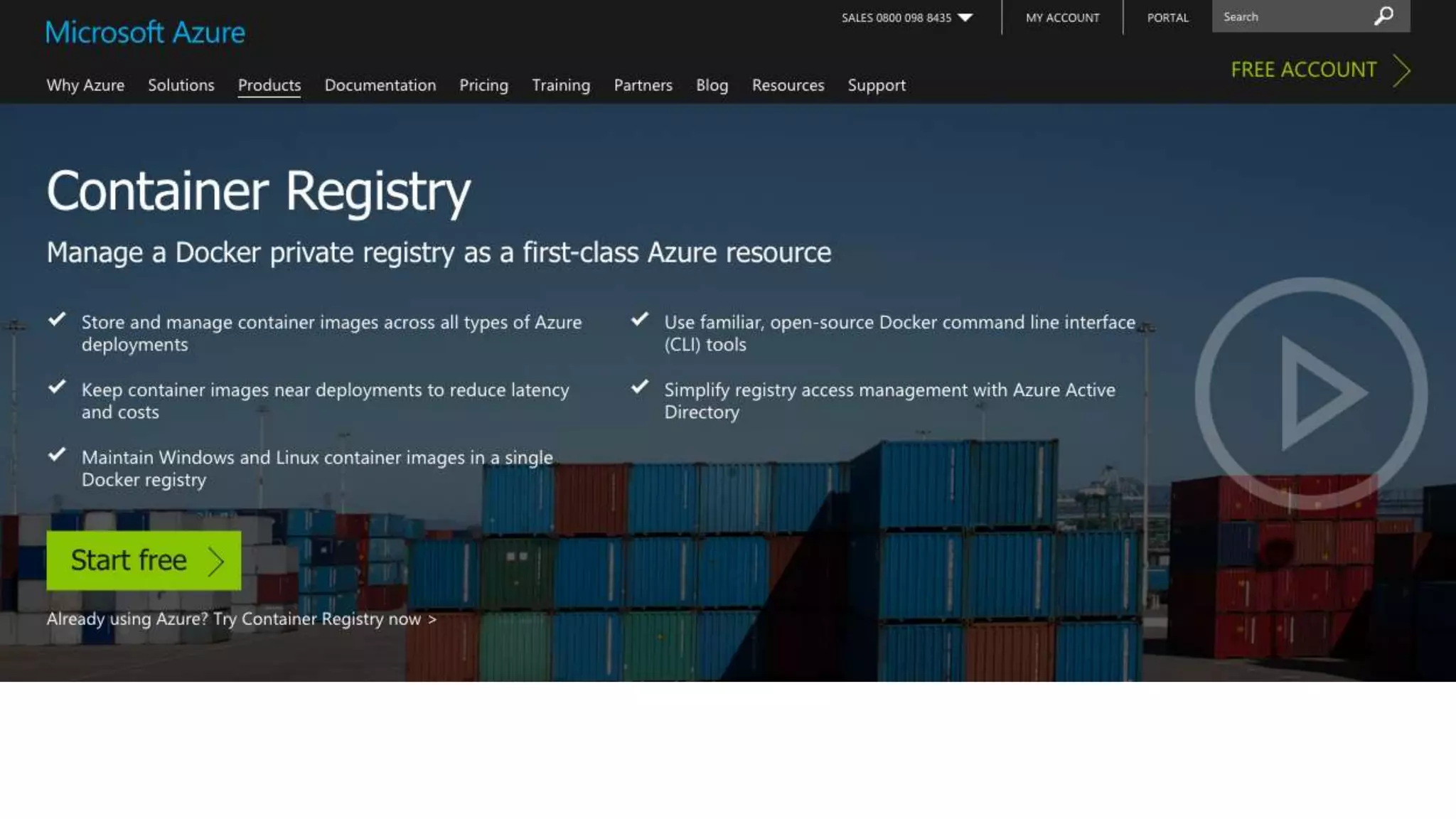Play the Container Registry video
The image size is (1456, 819).
point(1311,393)
